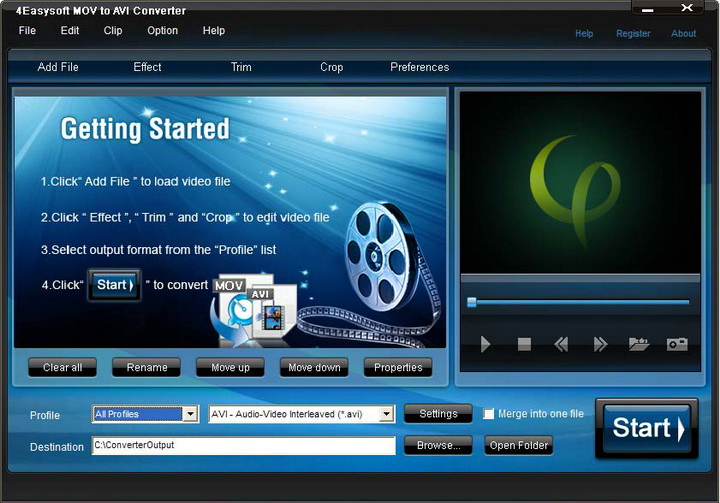The height and width of the screenshot is (503, 720).
Task: Click the Clear all button
Action: point(62,367)
